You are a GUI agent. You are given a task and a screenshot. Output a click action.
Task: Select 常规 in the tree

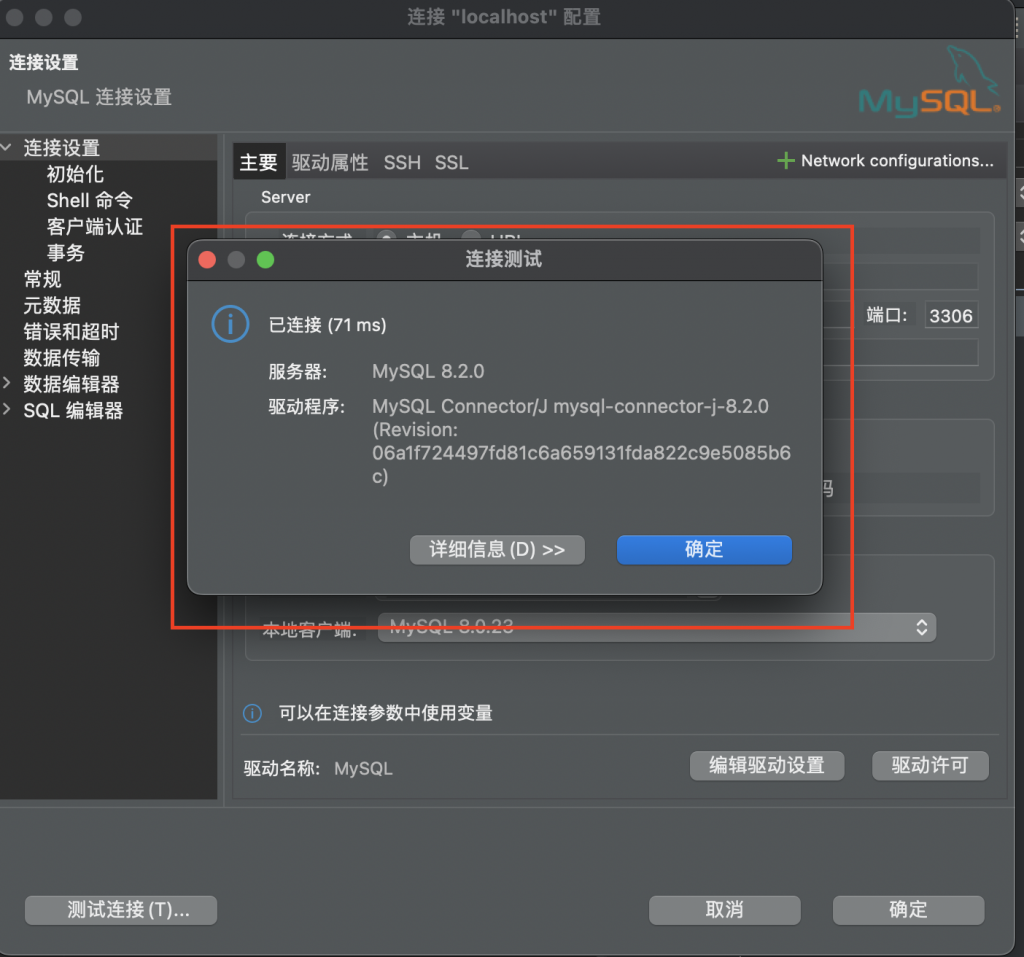(x=42, y=279)
